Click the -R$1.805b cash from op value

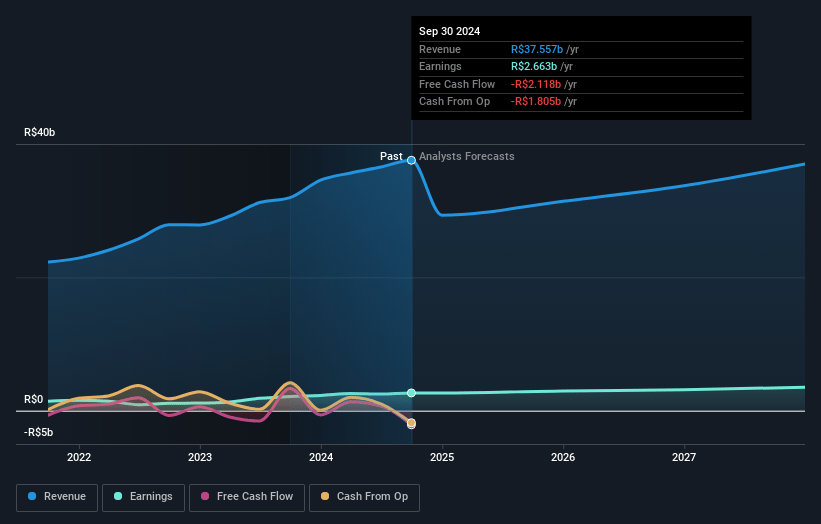click(536, 102)
